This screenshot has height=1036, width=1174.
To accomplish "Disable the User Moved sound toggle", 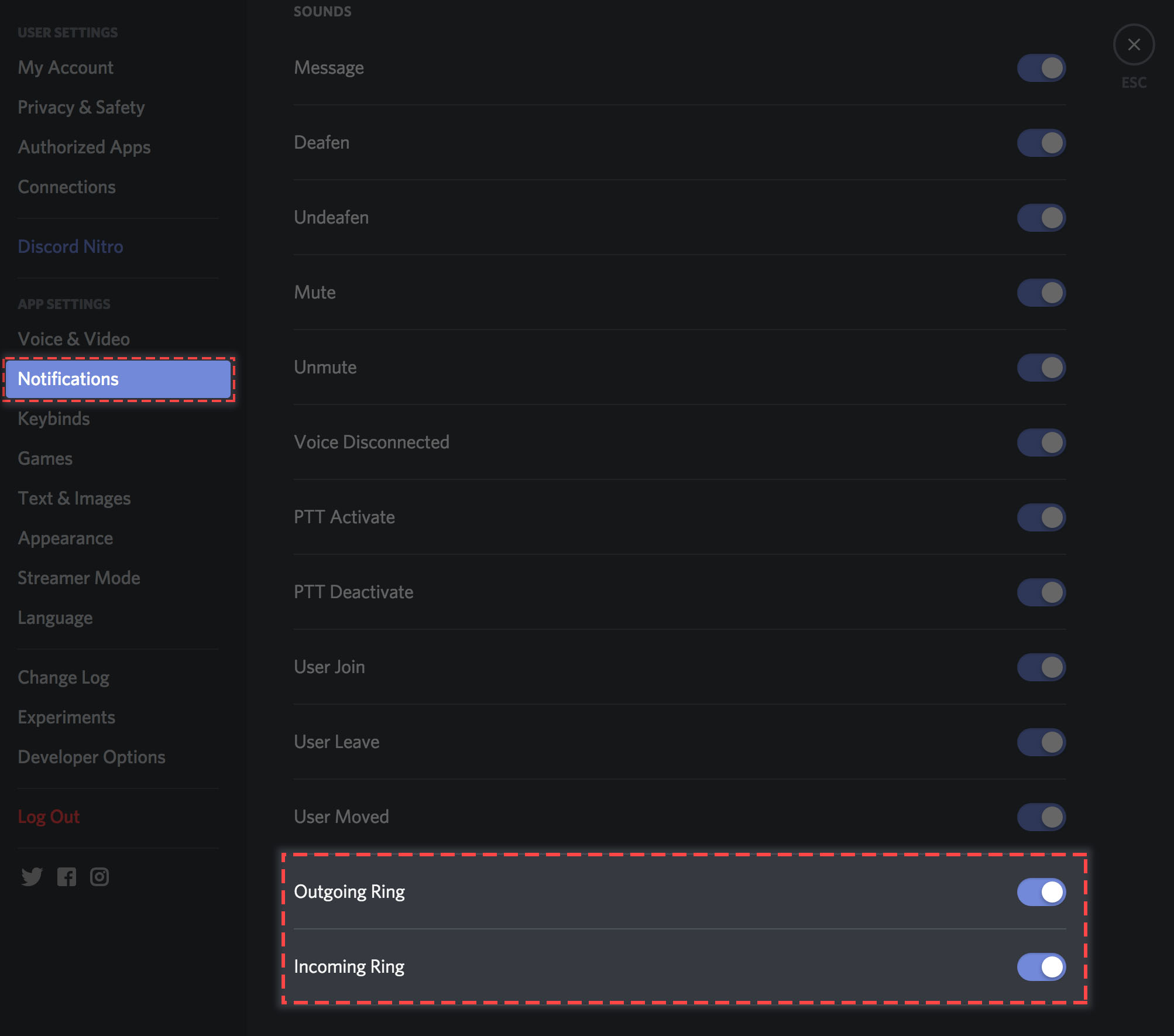I will point(1040,816).
